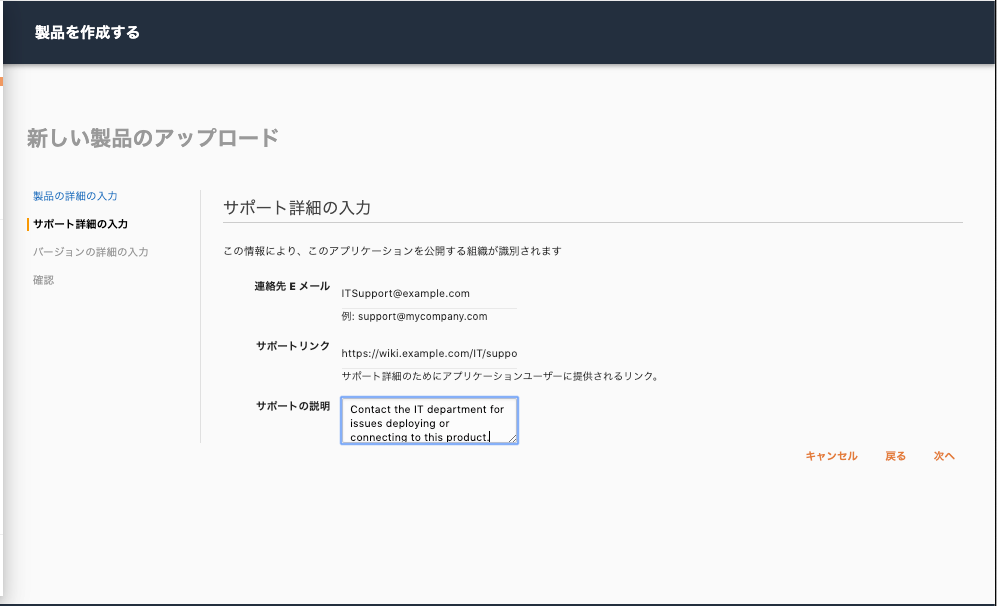Click the サポートの説明 label

(x=292, y=406)
